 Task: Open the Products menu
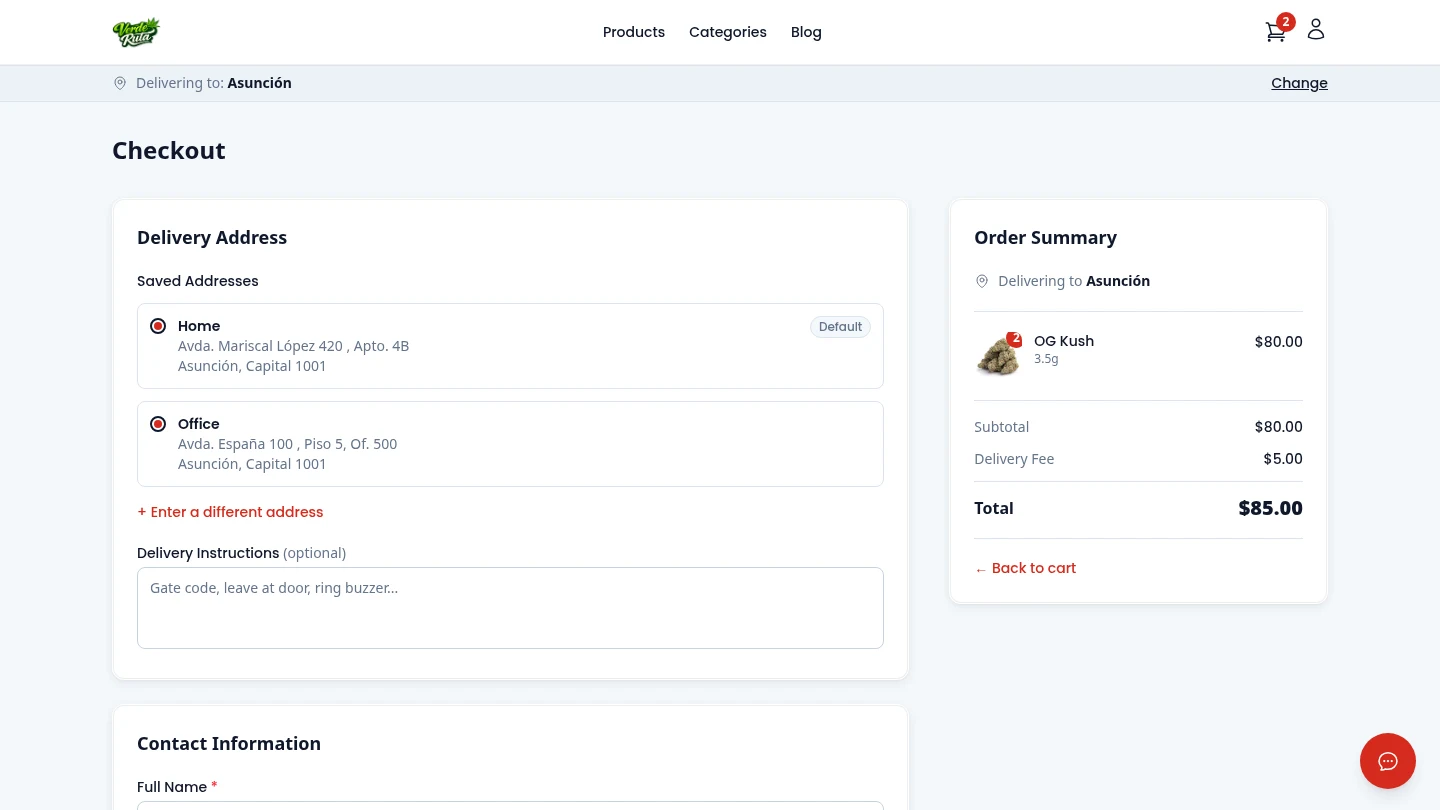click(634, 32)
